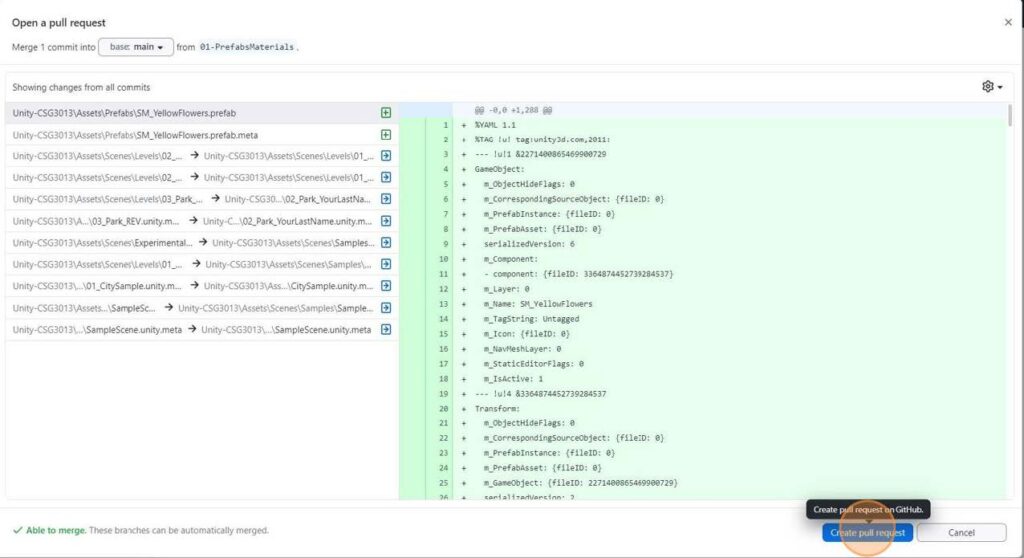Select the SM_YellowFlowers.prefab.meta file
Image resolution: width=1024 pixels, height=558 pixels.
coord(202,135)
